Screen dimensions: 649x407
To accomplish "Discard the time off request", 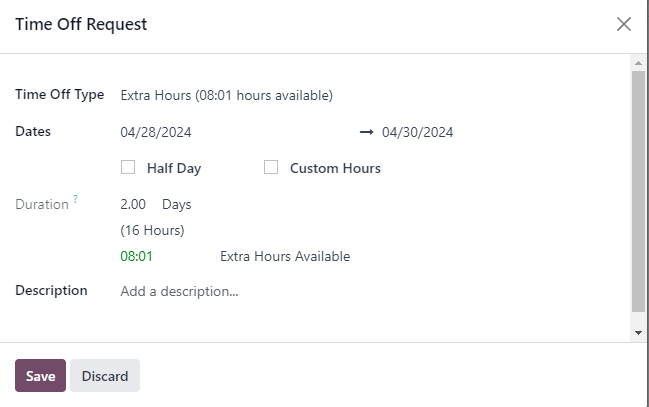I will pos(105,376).
